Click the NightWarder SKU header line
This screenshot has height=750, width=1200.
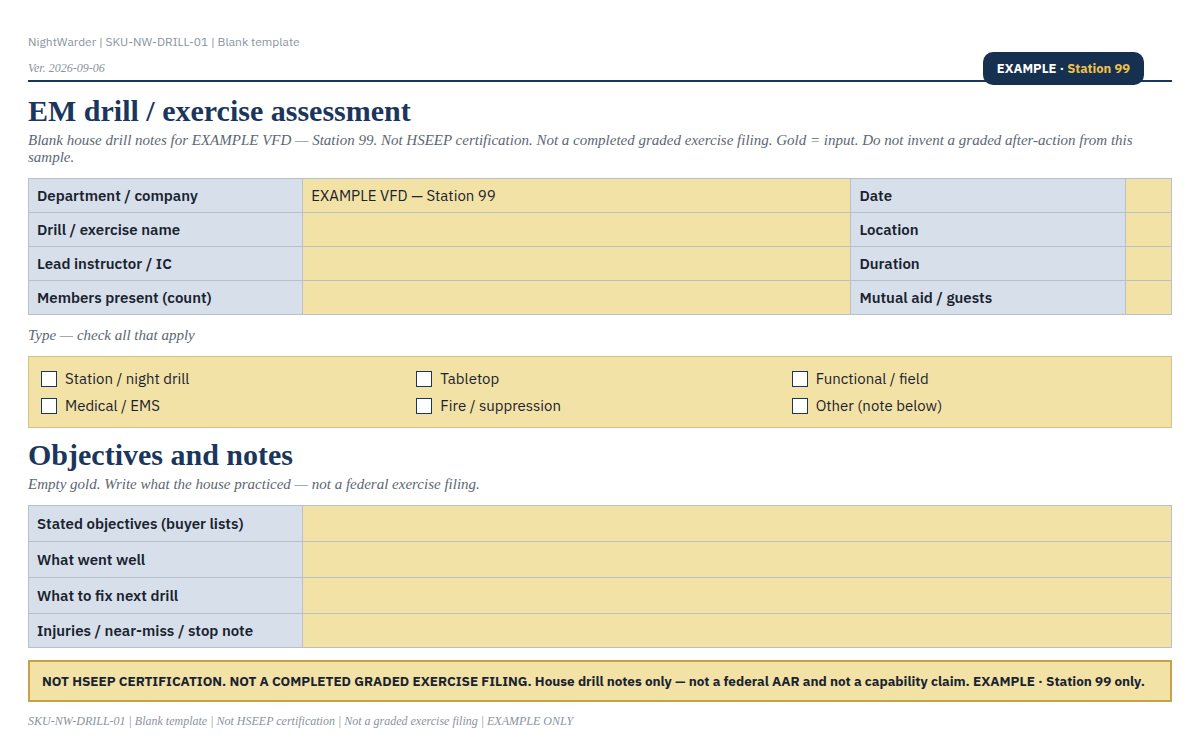(x=164, y=42)
